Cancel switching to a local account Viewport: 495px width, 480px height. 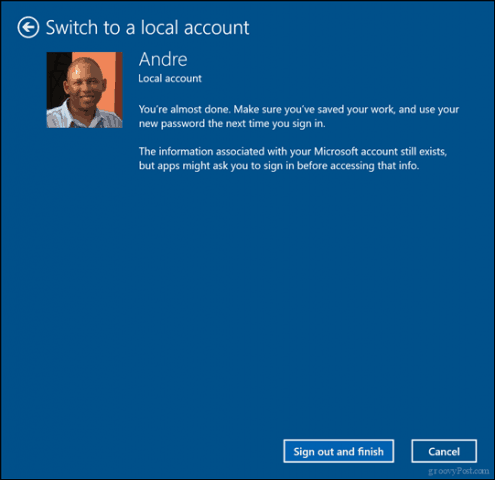point(444,451)
